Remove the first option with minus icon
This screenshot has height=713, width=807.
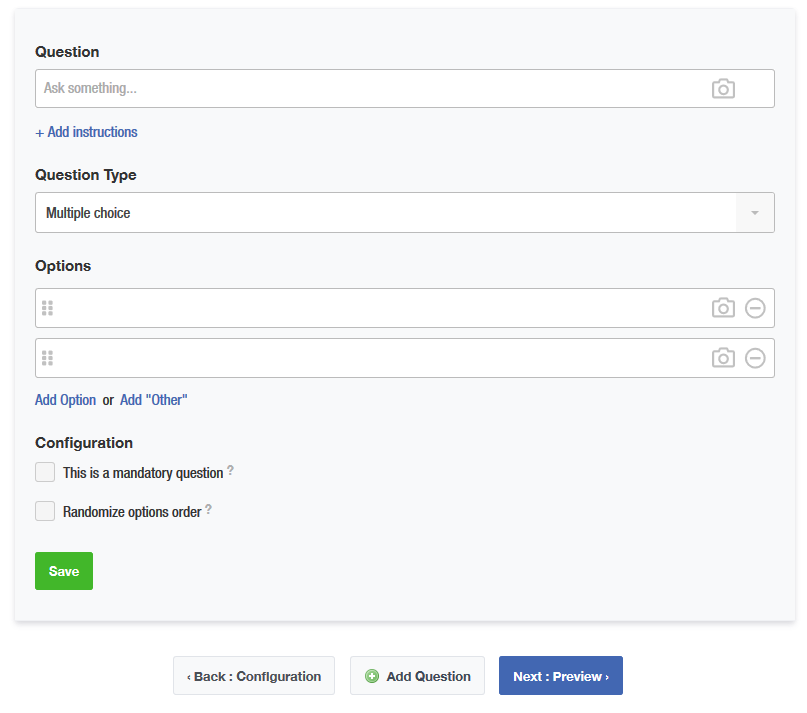click(755, 308)
